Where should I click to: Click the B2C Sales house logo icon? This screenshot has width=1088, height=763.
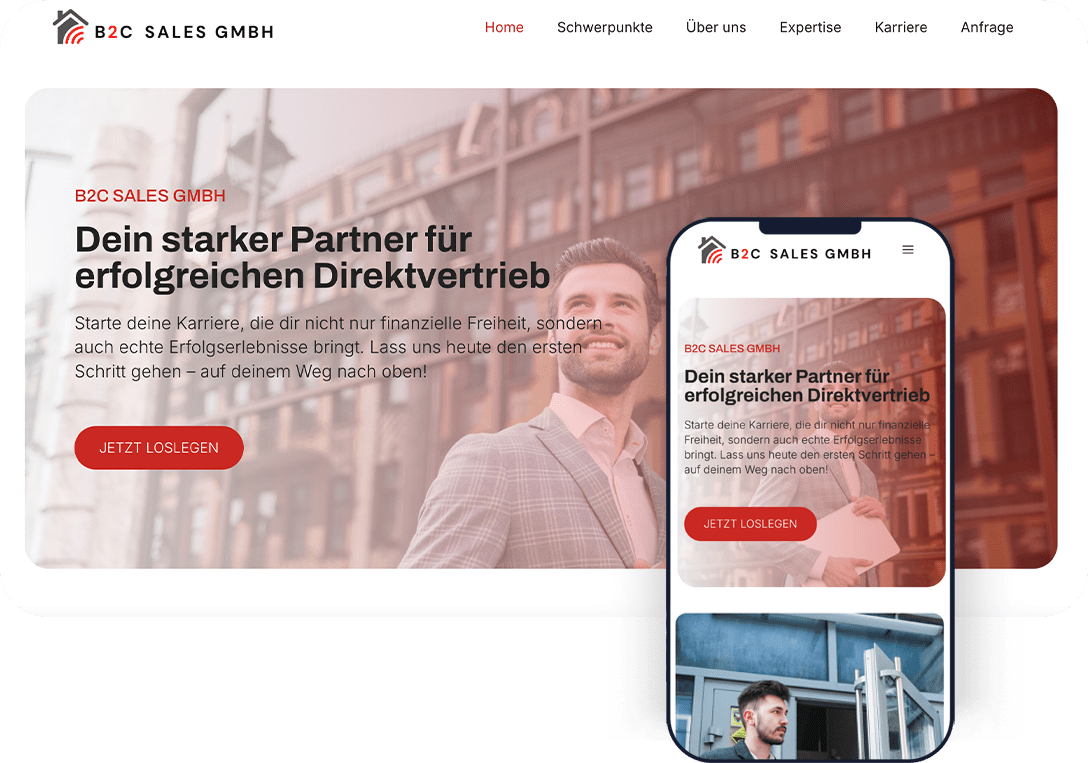click(x=70, y=27)
